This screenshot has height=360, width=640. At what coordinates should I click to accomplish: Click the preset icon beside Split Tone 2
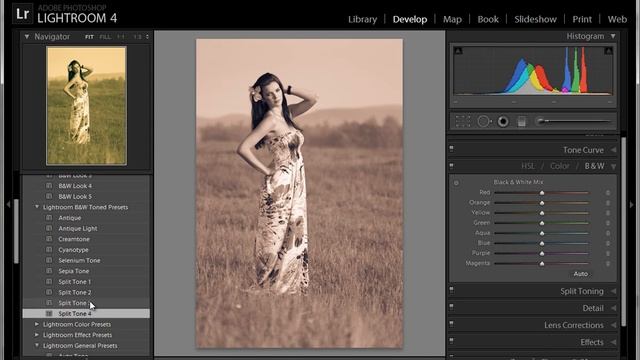click(x=49, y=292)
